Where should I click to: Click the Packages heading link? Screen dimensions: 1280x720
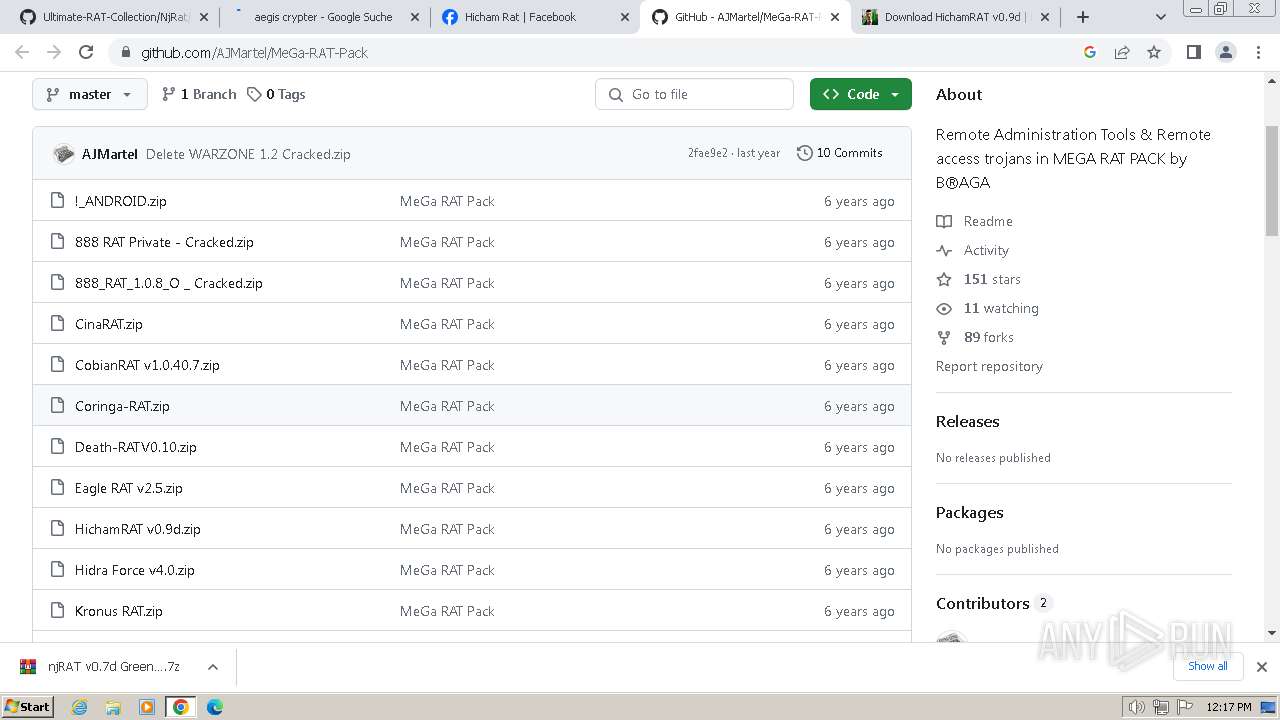[970, 512]
